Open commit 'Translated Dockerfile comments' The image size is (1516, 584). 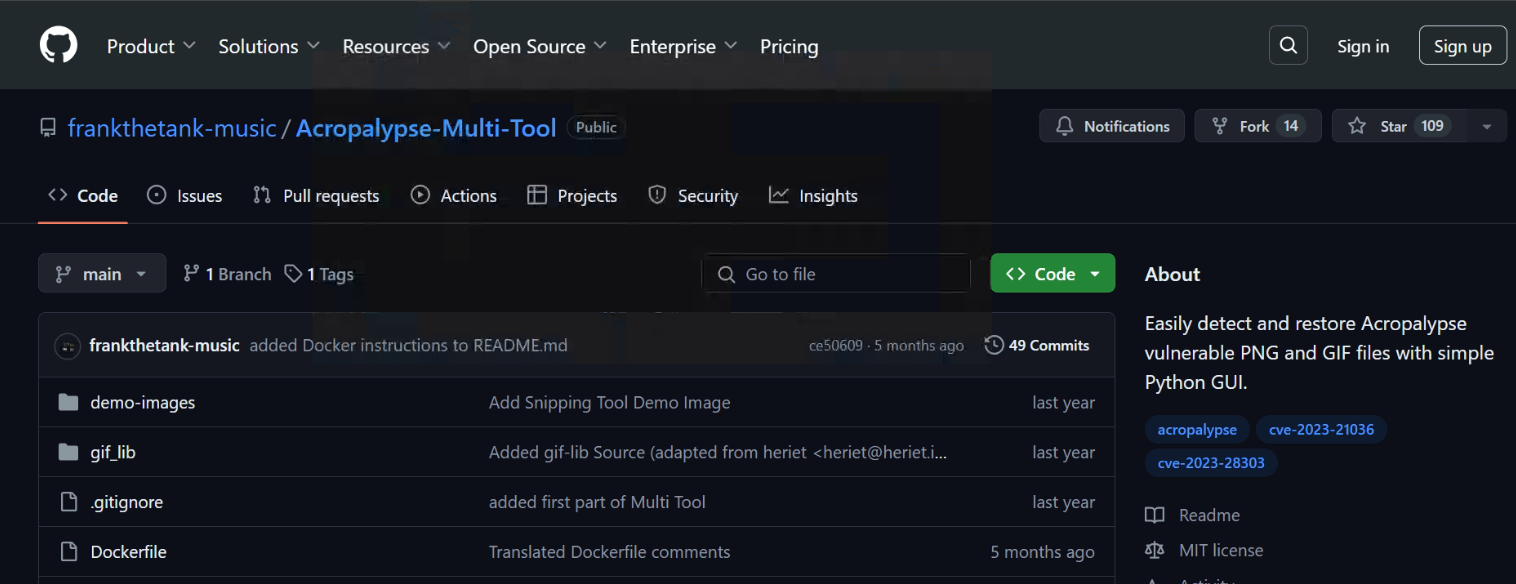click(x=610, y=552)
